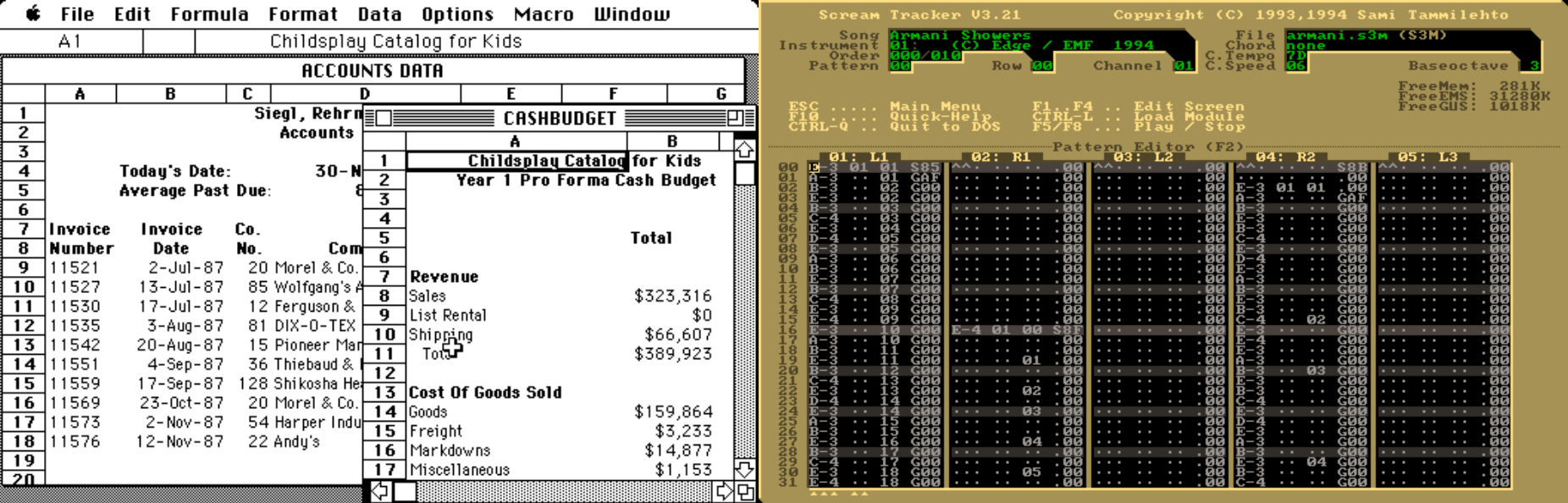Click the CASHBUDGET vertical scroll down arrow
The width and height of the screenshot is (1568, 503).
pos(744,468)
